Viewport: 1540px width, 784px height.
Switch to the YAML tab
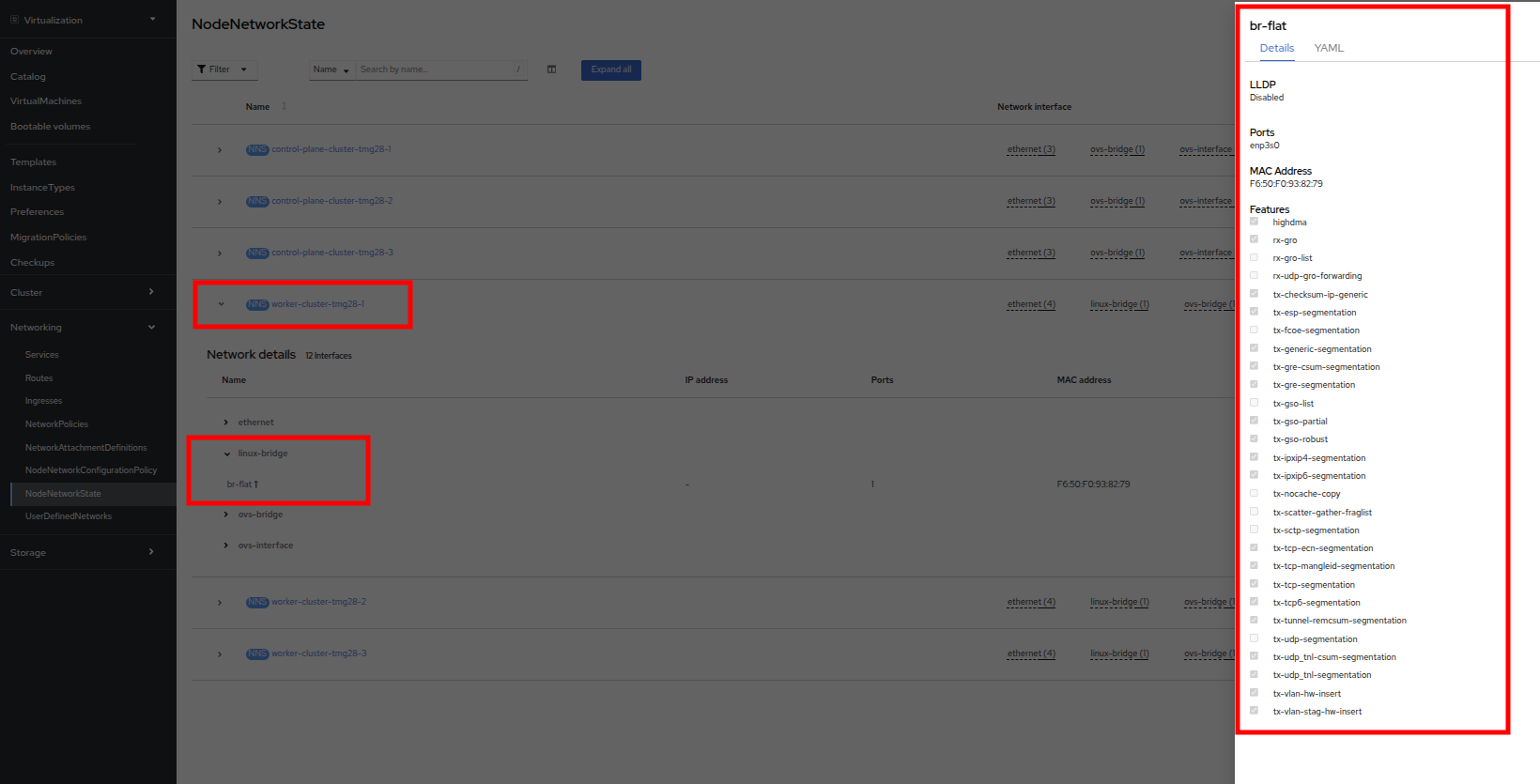tap(1328, 48)
